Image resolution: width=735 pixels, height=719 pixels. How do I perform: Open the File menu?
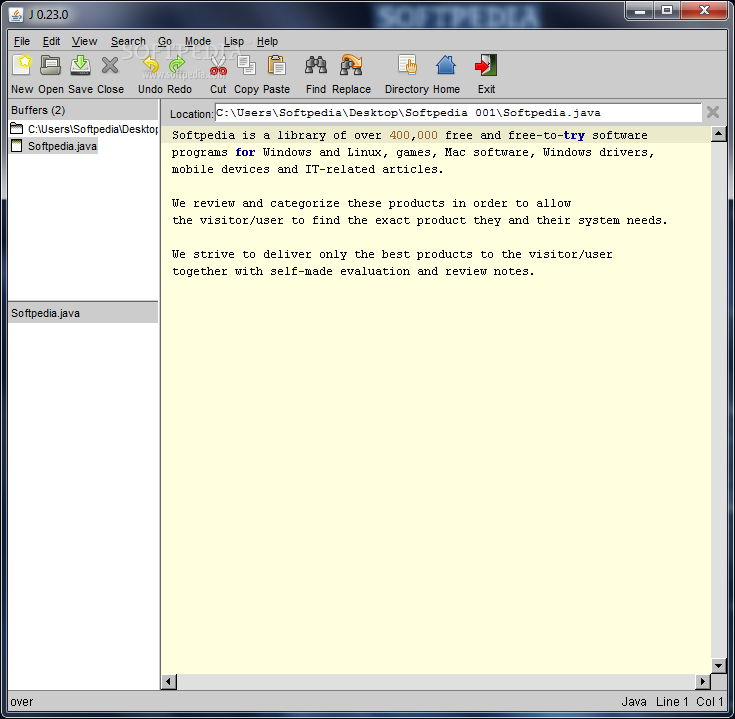point(22,41)
